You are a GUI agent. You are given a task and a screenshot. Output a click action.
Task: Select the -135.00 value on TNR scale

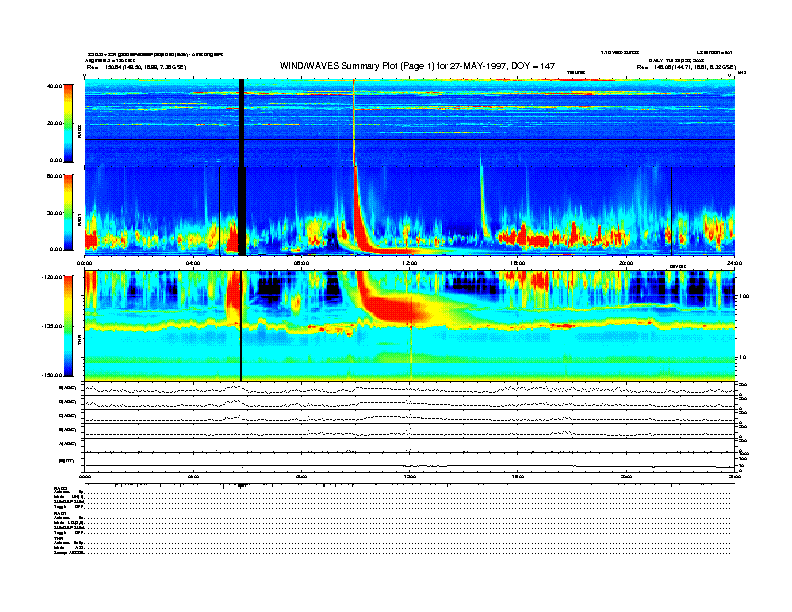click(52, 326)
